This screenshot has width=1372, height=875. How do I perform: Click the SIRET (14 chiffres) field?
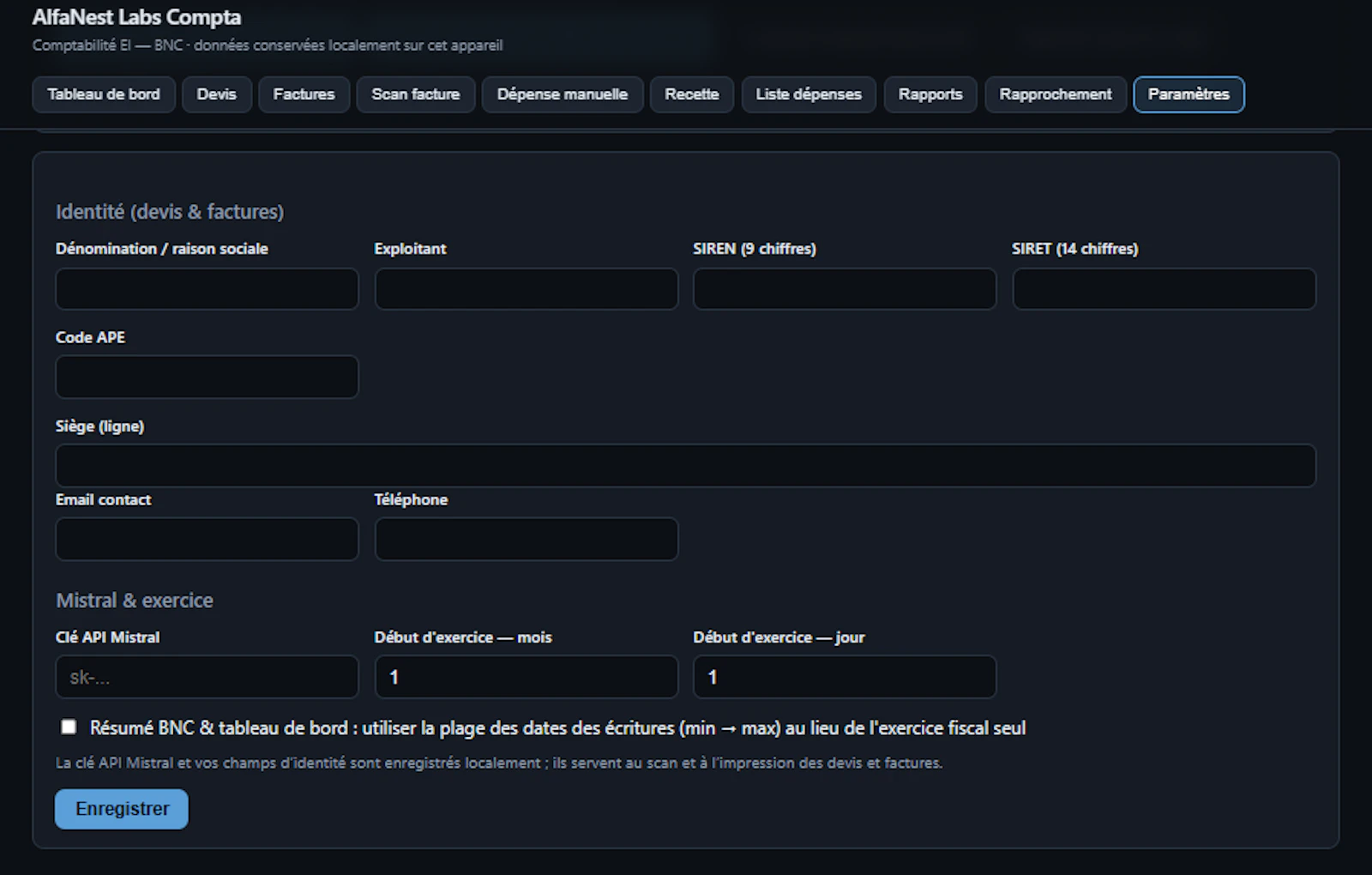point(1164,289)
